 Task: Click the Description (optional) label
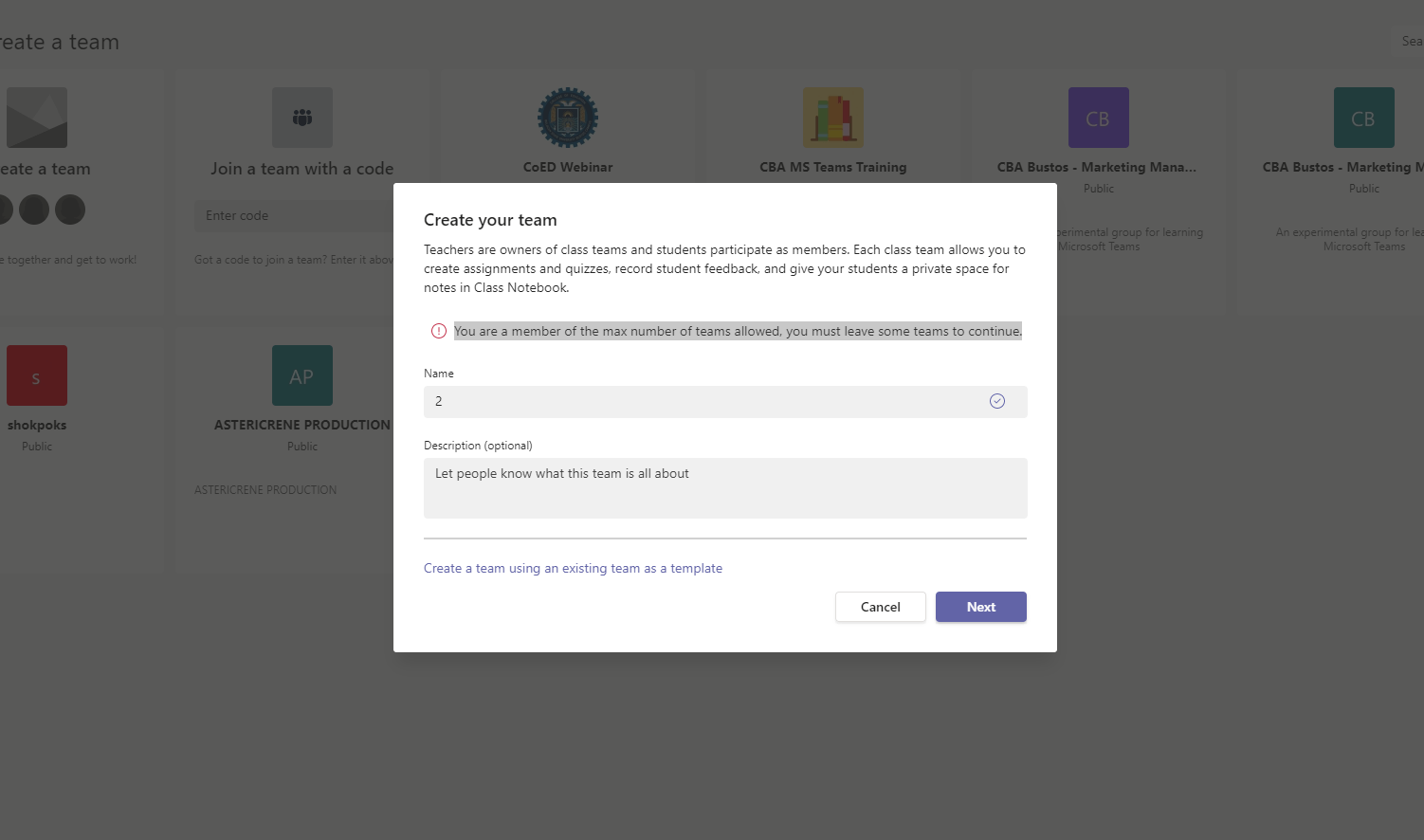pyautogui.click(x=478, y=446)
